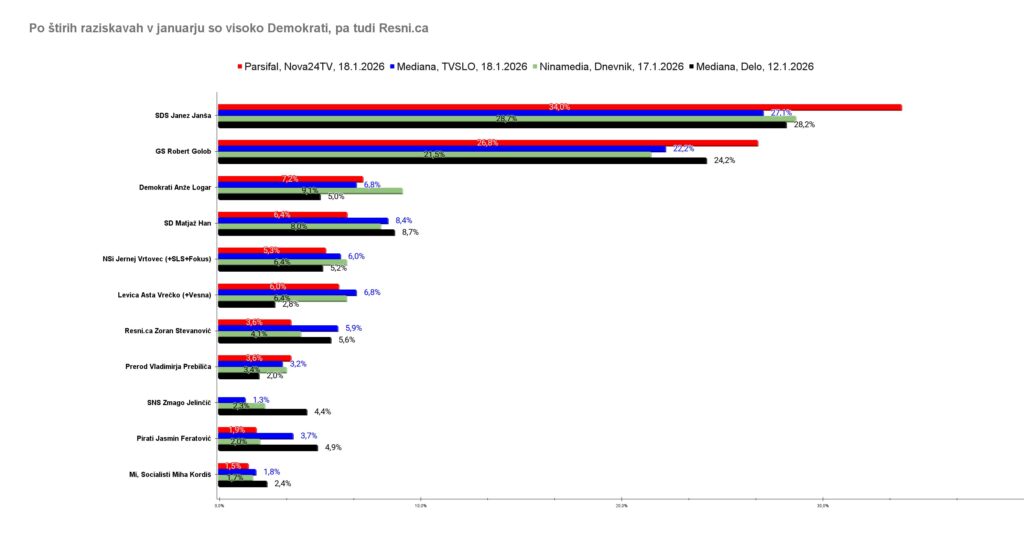
Task: Click the 8,7% data label for SD
Action: [409, 232]
